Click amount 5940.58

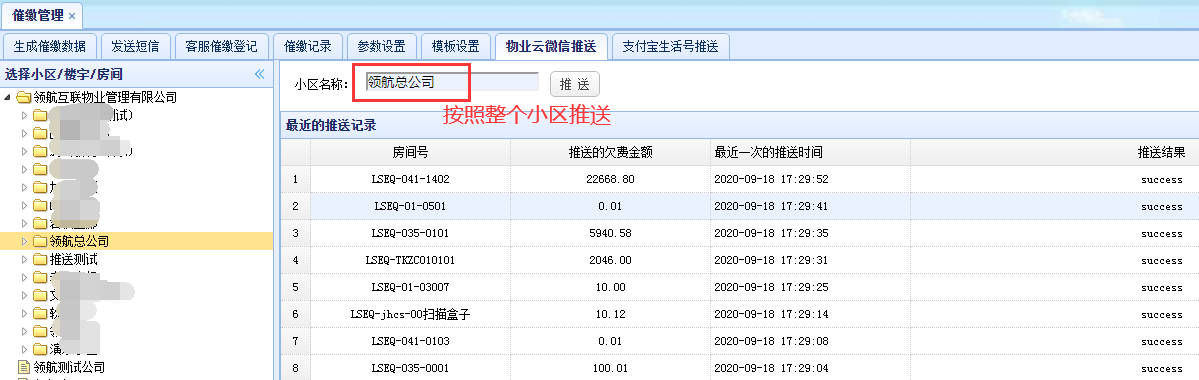(x=610, y=233)
